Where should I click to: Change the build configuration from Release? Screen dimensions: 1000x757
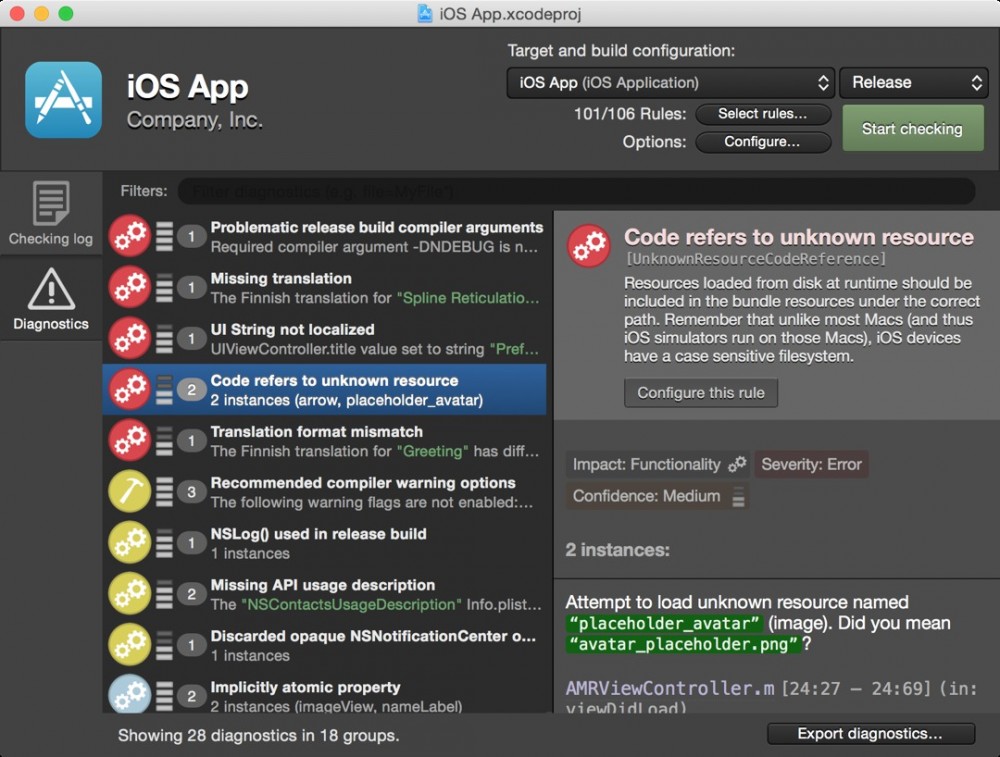[x=913, y=83]
